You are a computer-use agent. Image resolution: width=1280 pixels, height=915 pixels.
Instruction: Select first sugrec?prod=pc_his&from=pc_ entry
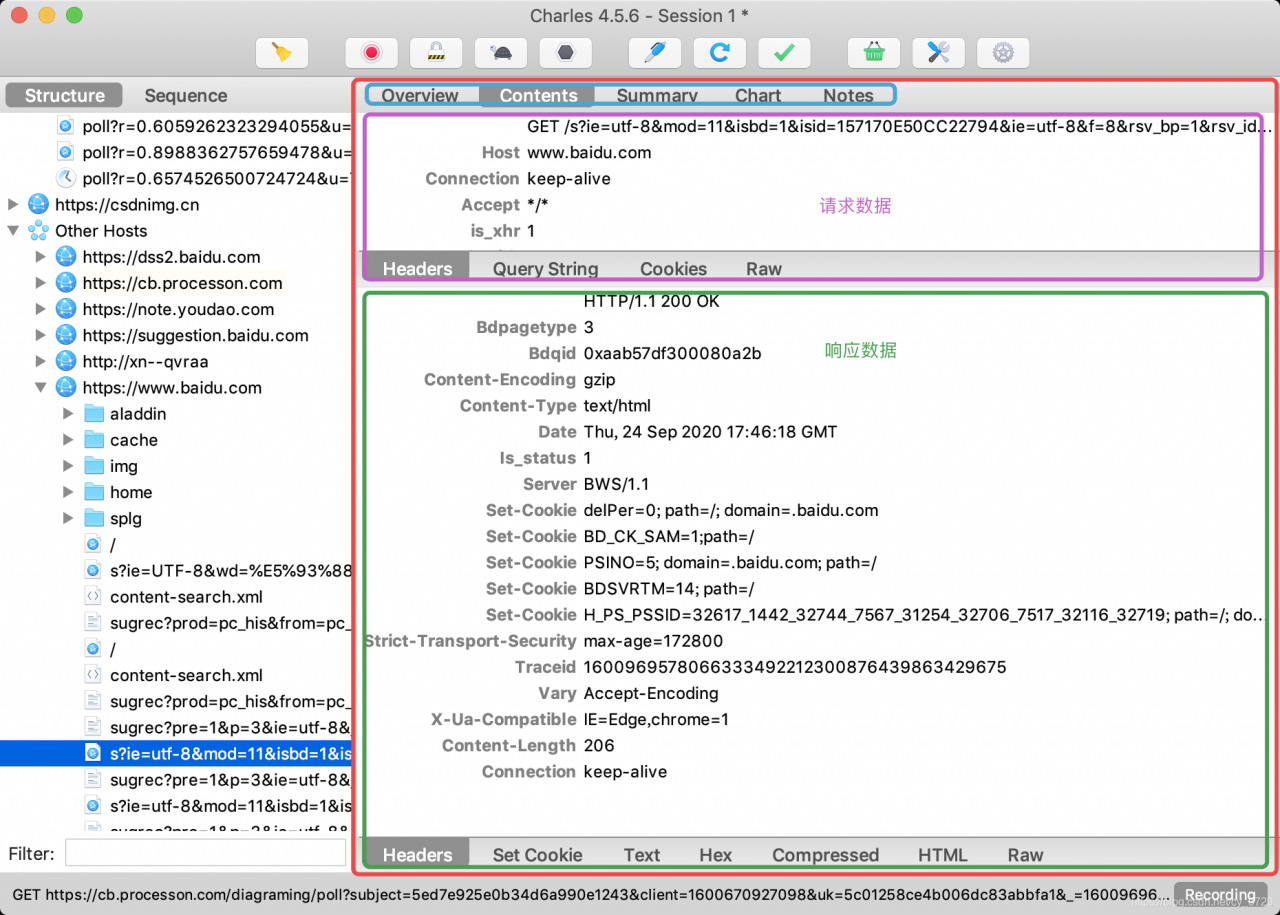coord(231,623)
